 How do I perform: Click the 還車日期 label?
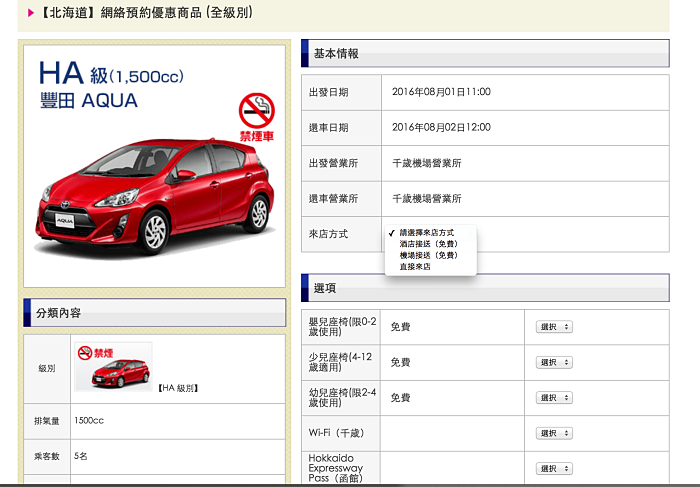(328, 128)
